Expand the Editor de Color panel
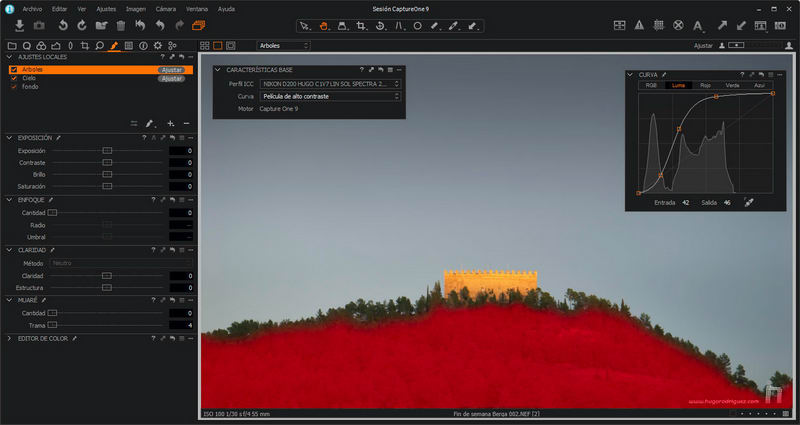Image resolution: width=800 pixels, height=425 pixels. pos(9,338)
